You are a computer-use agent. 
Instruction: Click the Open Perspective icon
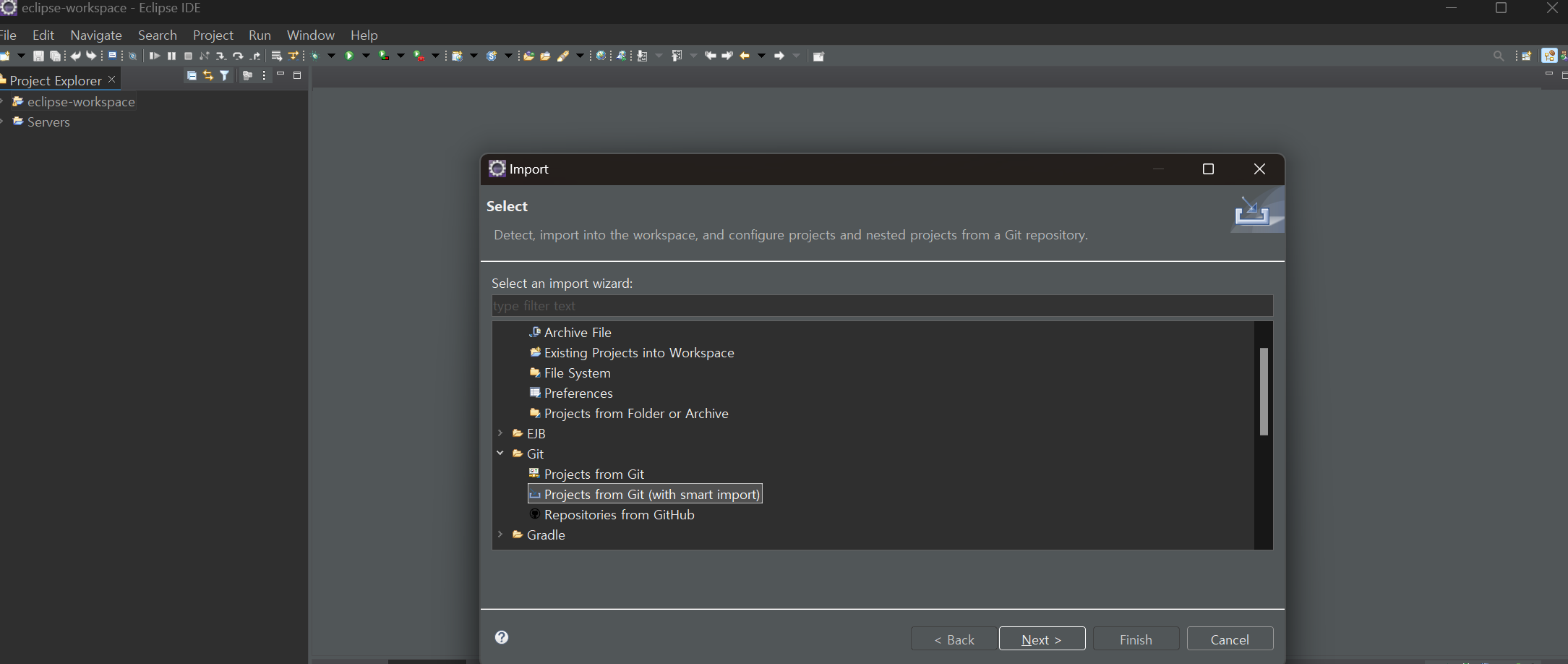tap(1527, 56)
